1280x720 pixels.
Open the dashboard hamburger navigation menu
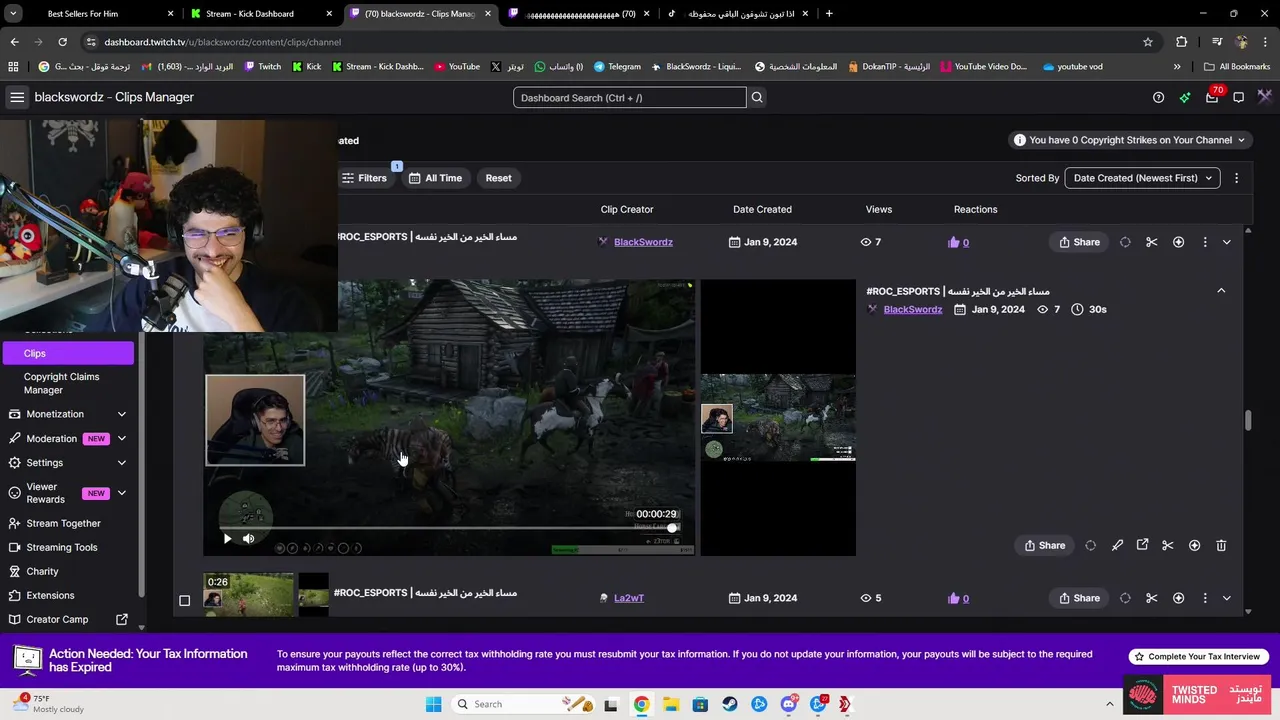tap(17, 97)
